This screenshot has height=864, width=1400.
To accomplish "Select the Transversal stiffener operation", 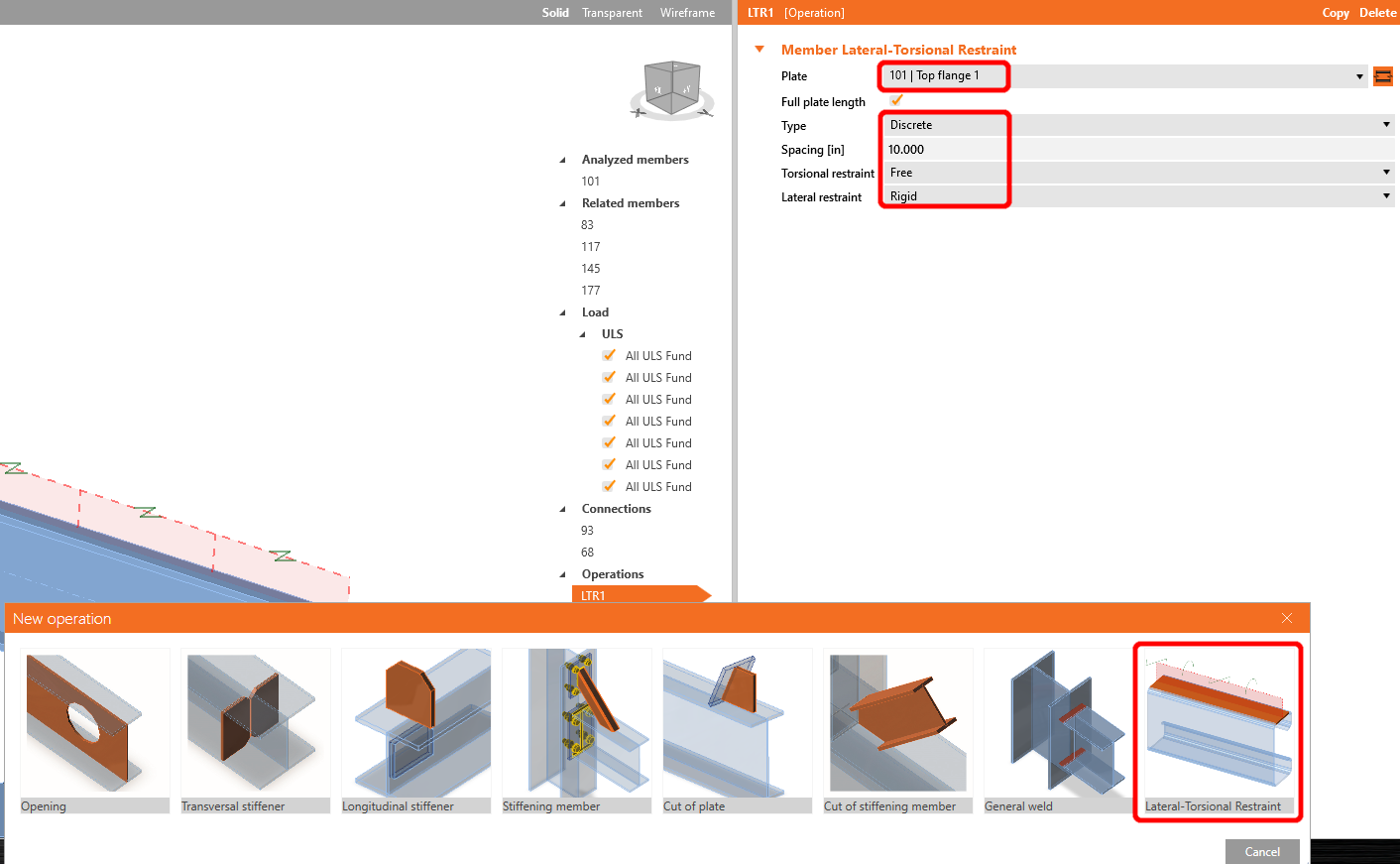I will point(255,722).
